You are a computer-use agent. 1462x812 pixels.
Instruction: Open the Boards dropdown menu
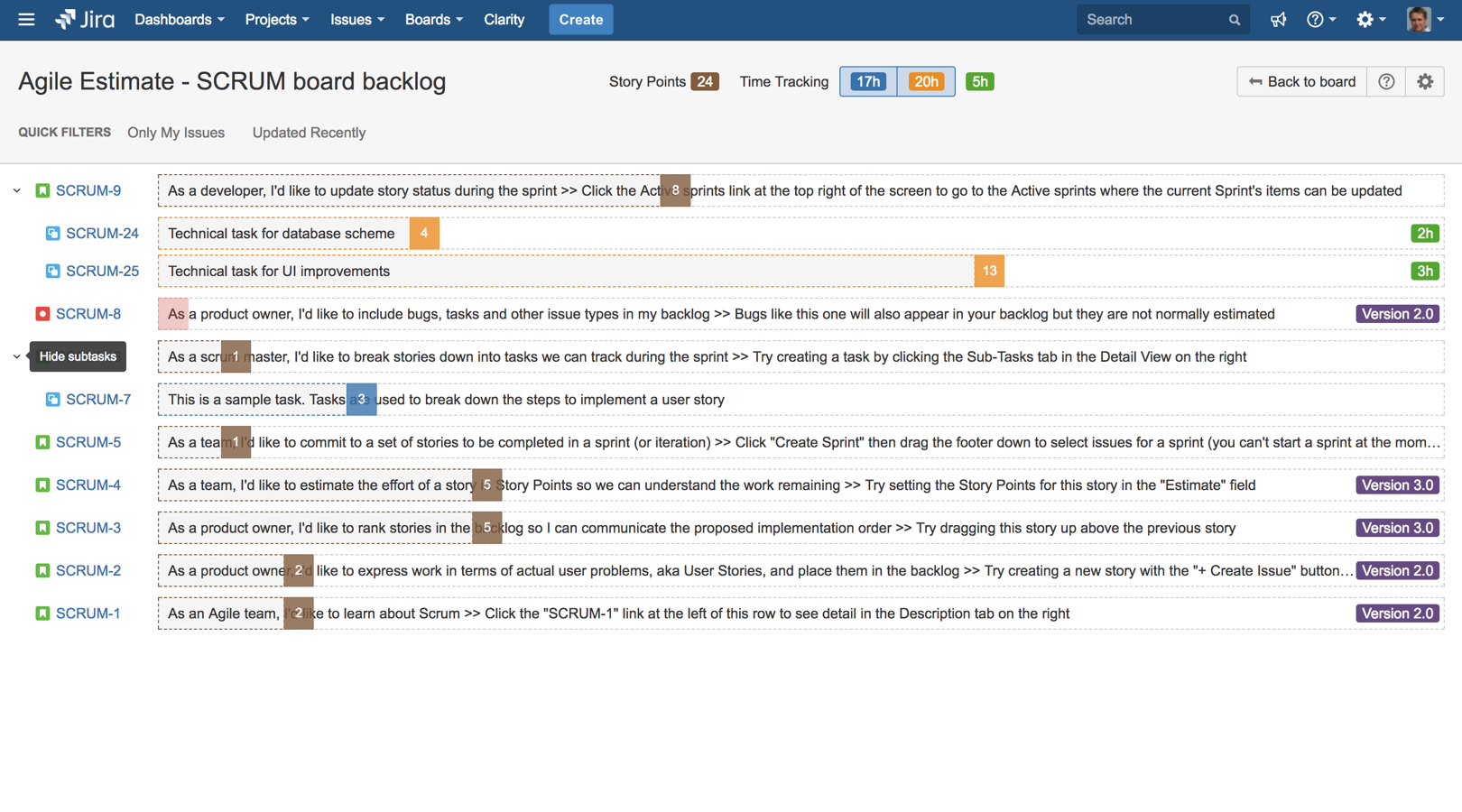coord(433,20)
